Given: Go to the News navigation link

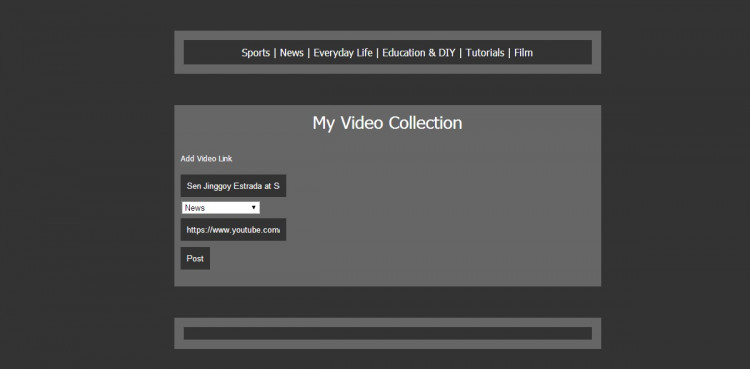Looking at the screenshot, I should click(291, 53).
